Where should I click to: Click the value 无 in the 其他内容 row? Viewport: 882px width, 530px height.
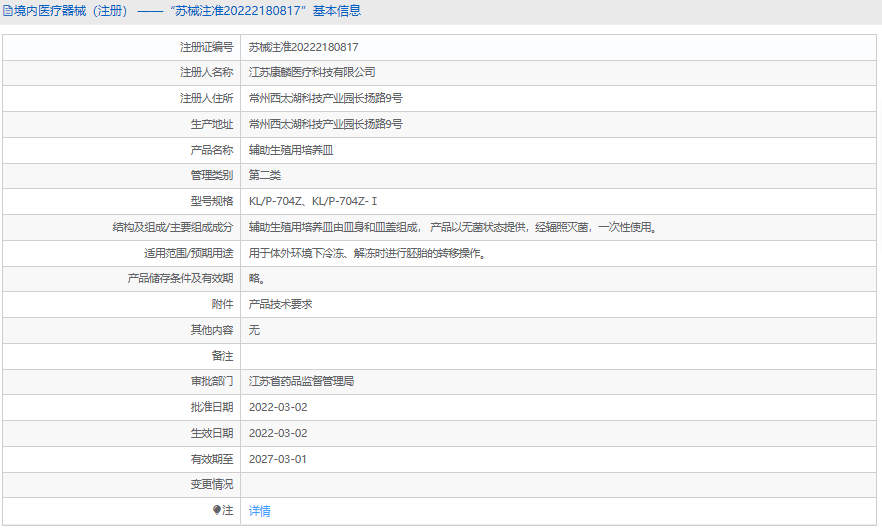[x=254, y=330]
